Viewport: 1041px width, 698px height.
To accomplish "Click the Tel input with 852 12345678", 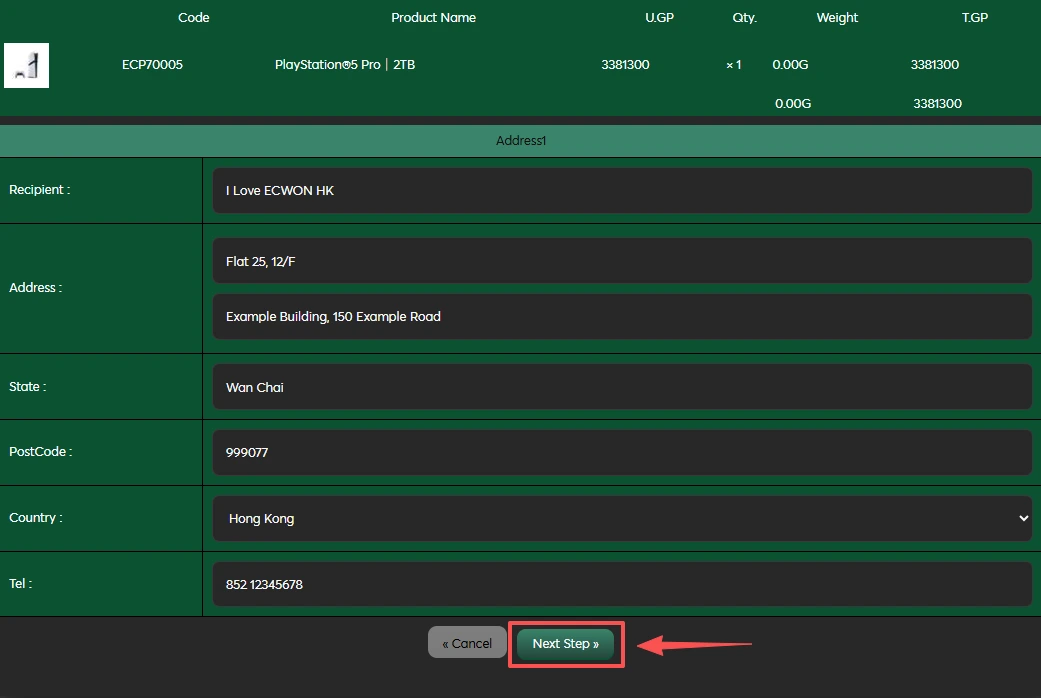I will (621, 584).
